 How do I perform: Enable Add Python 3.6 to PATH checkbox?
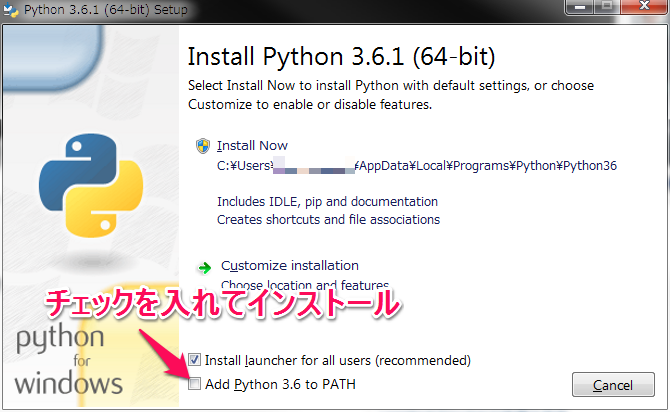pyautogui.click(x=194, y=383)
